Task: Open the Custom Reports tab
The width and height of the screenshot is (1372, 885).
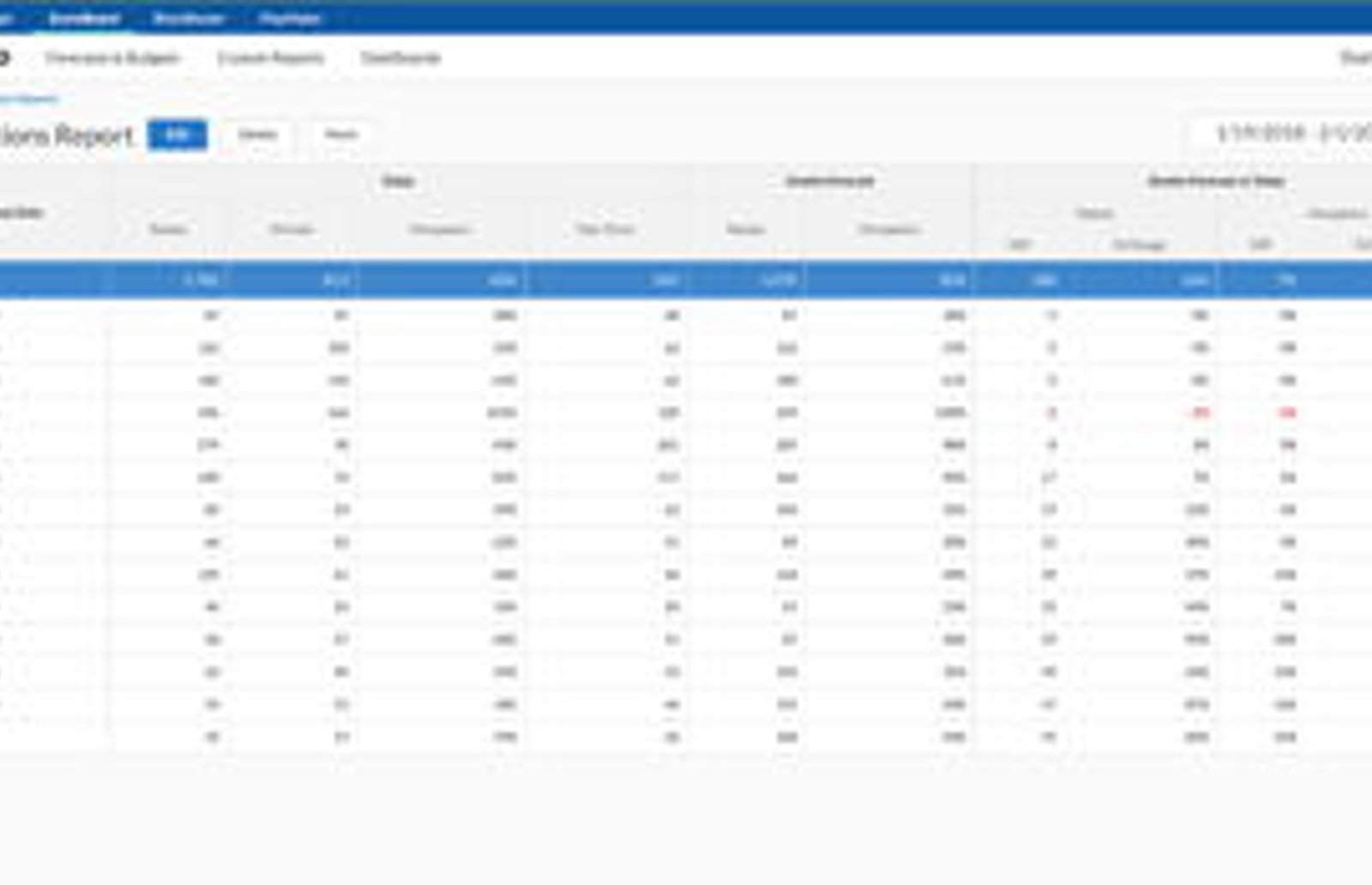Action: click(271, 58)
